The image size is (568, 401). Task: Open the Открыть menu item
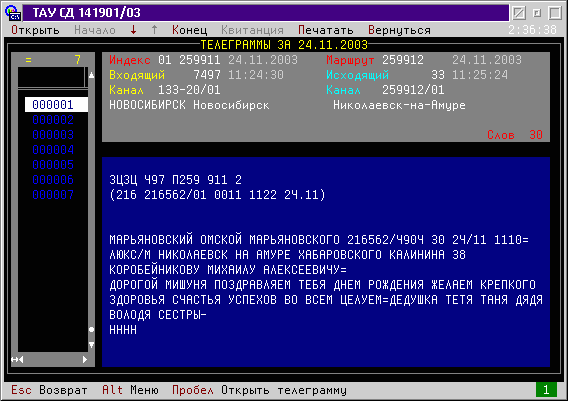pos(35,30)
